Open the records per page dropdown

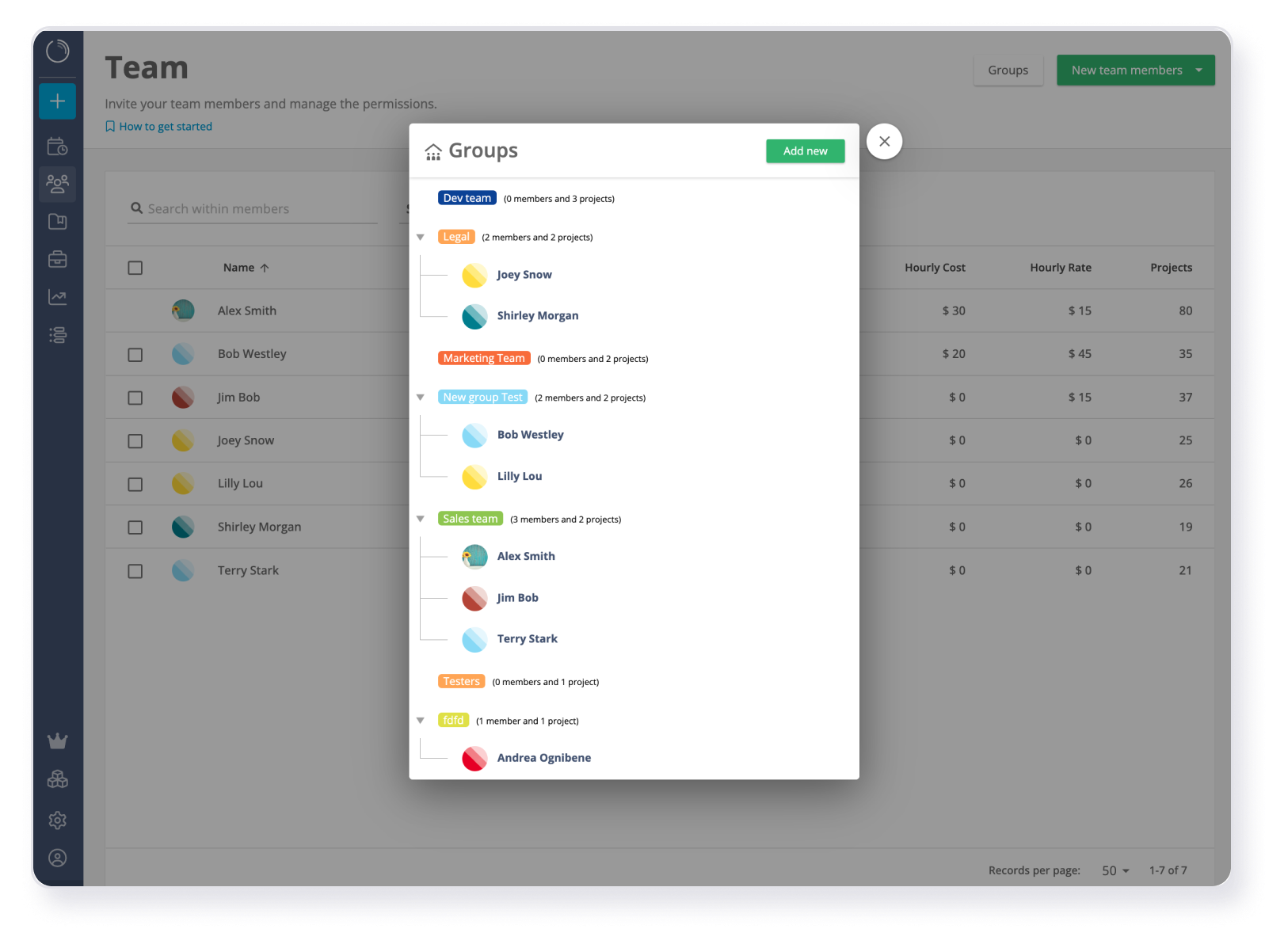(1115, 870)
